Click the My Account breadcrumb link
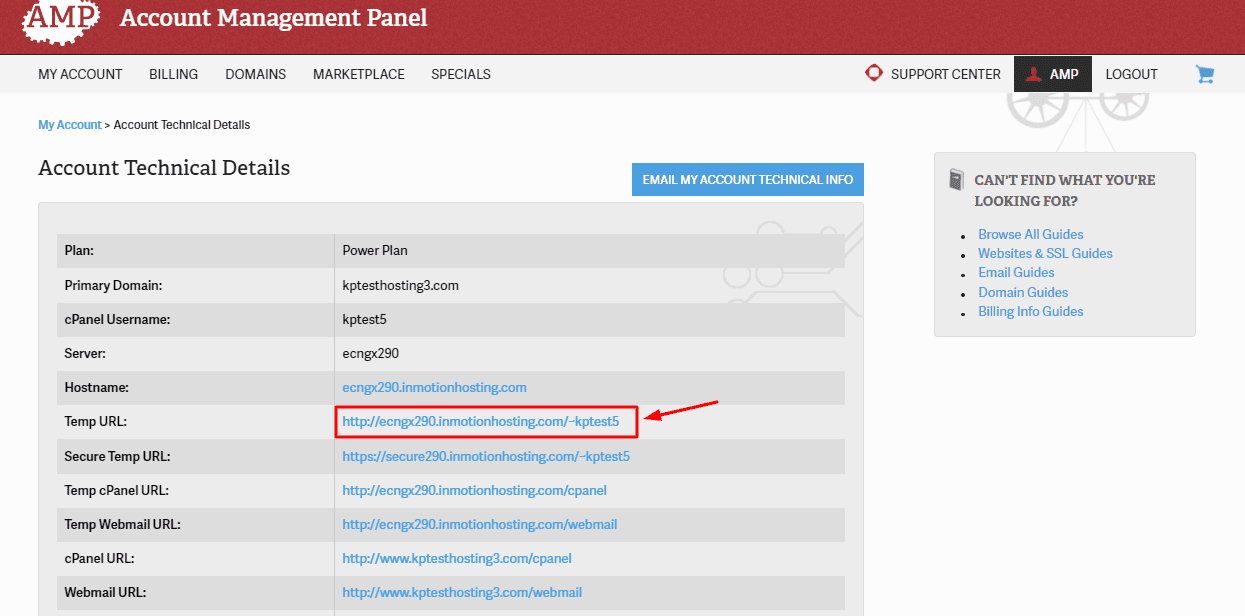Image resolution: width=1245 pixels, height=616 pixels. (70, 125)
